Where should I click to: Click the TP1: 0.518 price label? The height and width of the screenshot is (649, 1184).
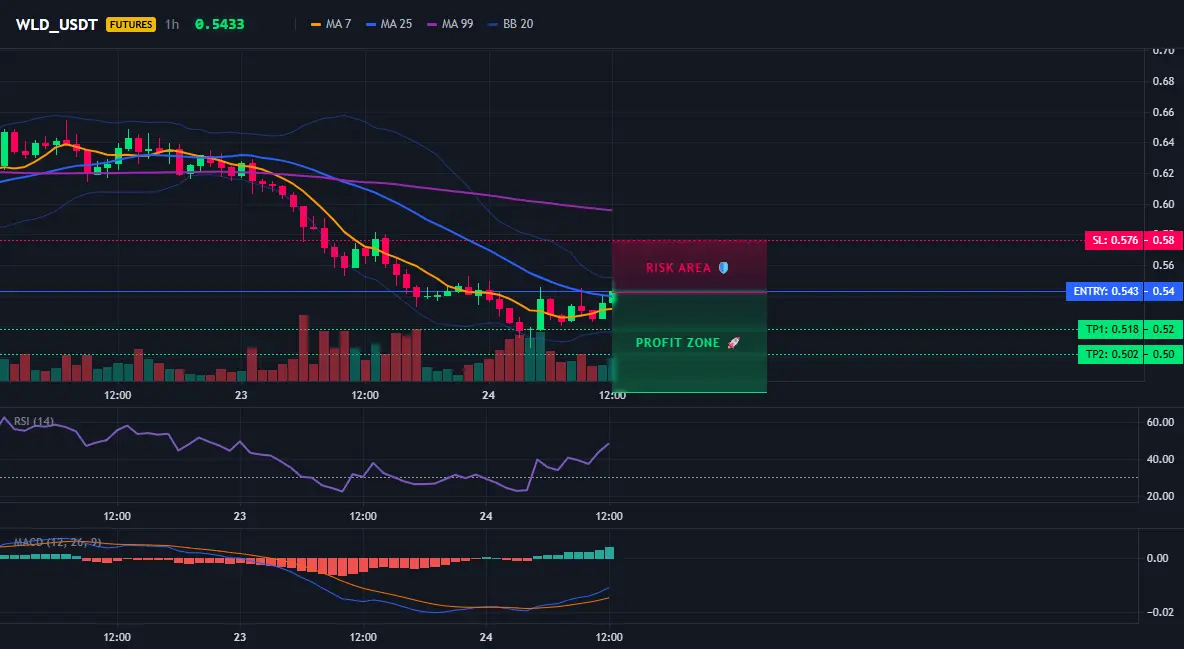tap(1112, 329)
